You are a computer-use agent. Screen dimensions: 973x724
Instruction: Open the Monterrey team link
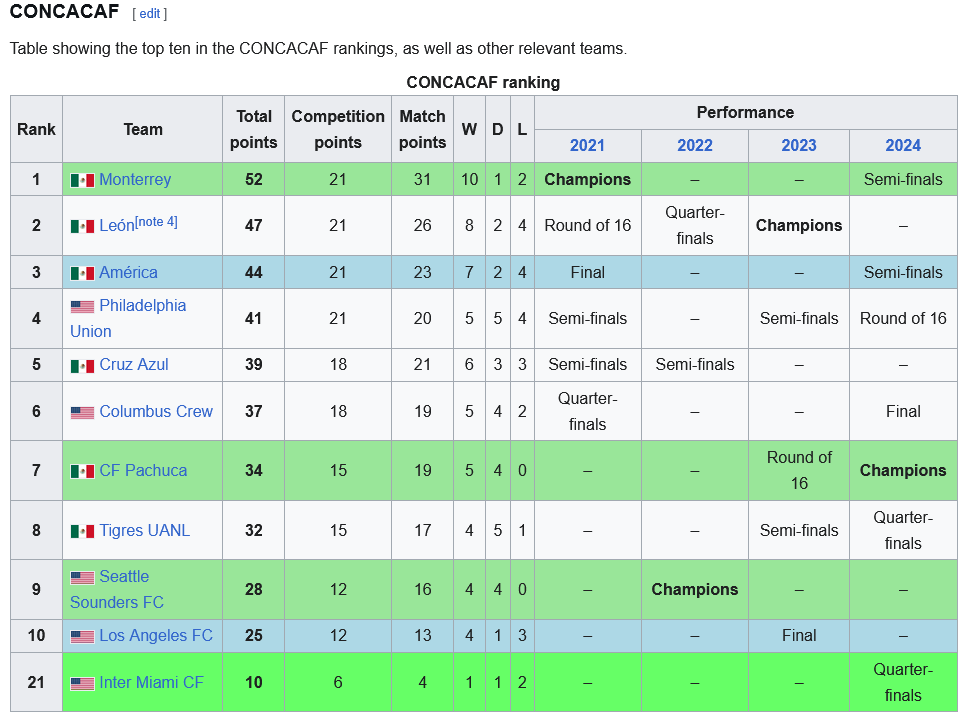tap(135, 179)
